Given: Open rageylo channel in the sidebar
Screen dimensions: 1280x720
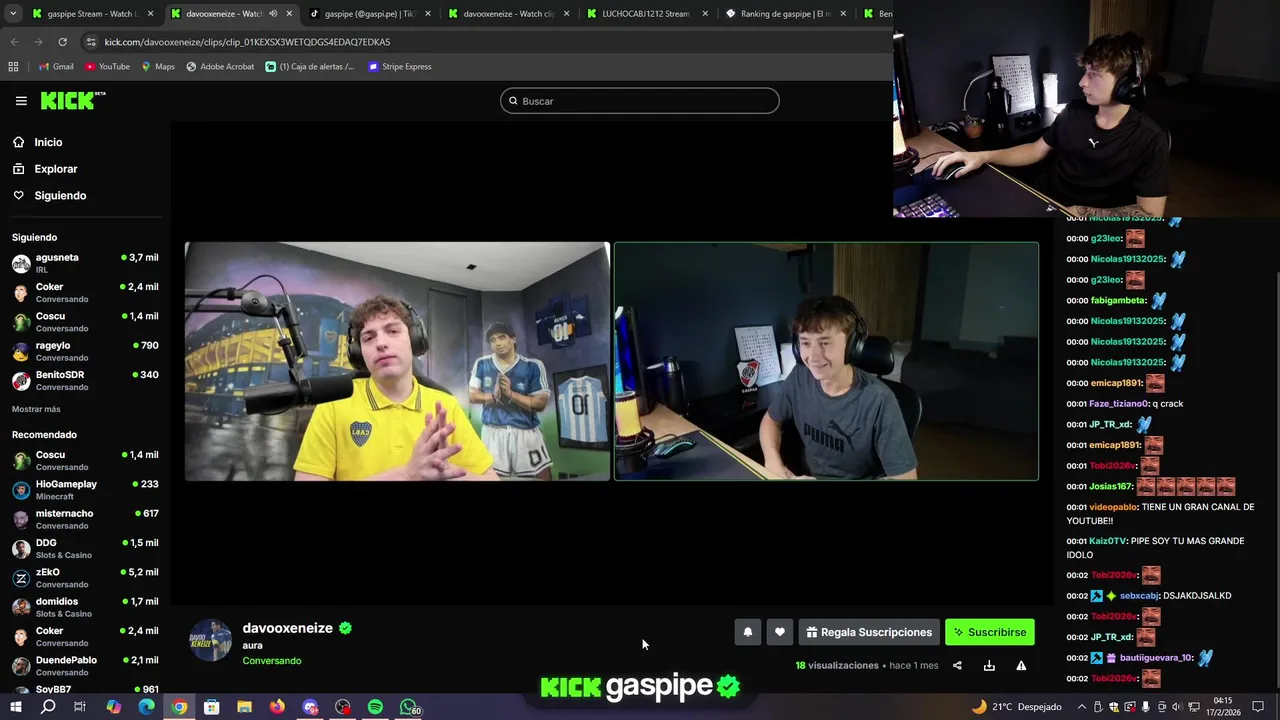Looking at the screenshot, I should [x=85, y=351].
